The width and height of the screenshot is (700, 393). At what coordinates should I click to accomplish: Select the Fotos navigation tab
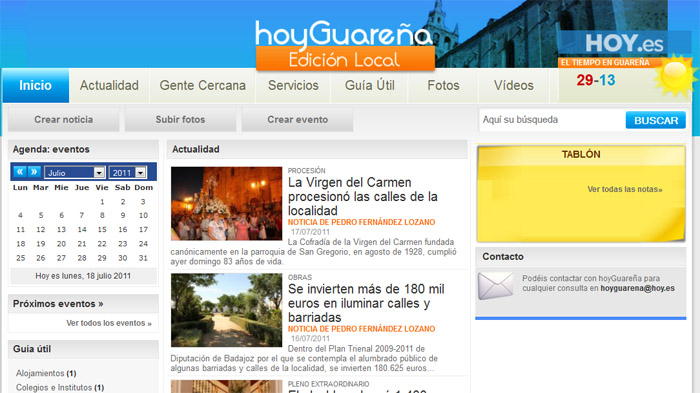(443, 85)
